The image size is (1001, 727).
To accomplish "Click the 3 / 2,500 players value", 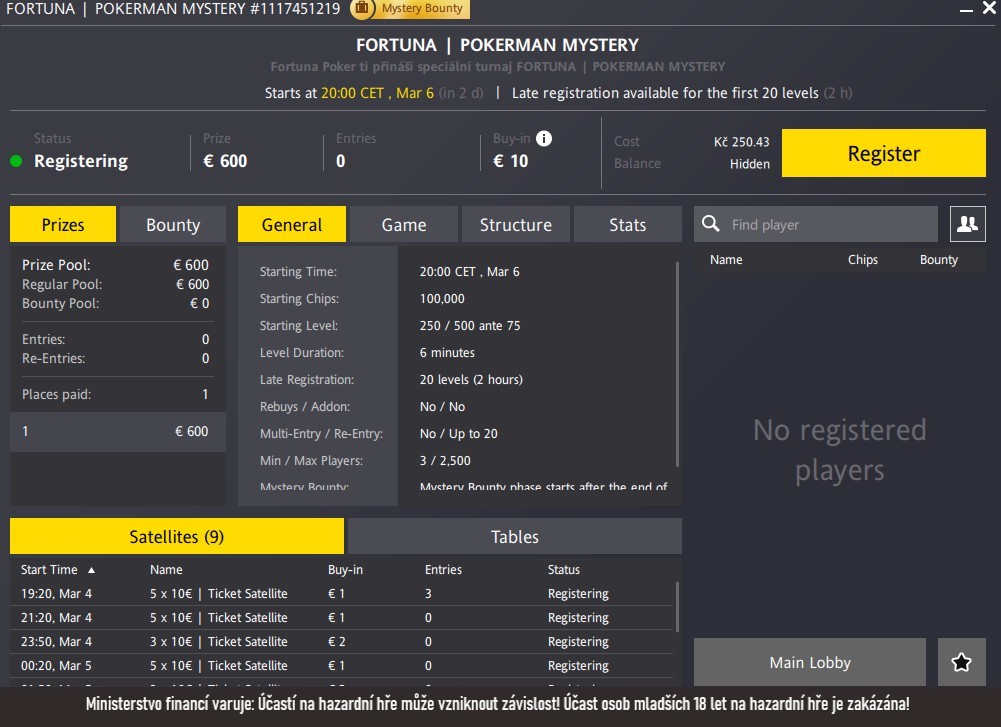I will [x=445, y=460].
